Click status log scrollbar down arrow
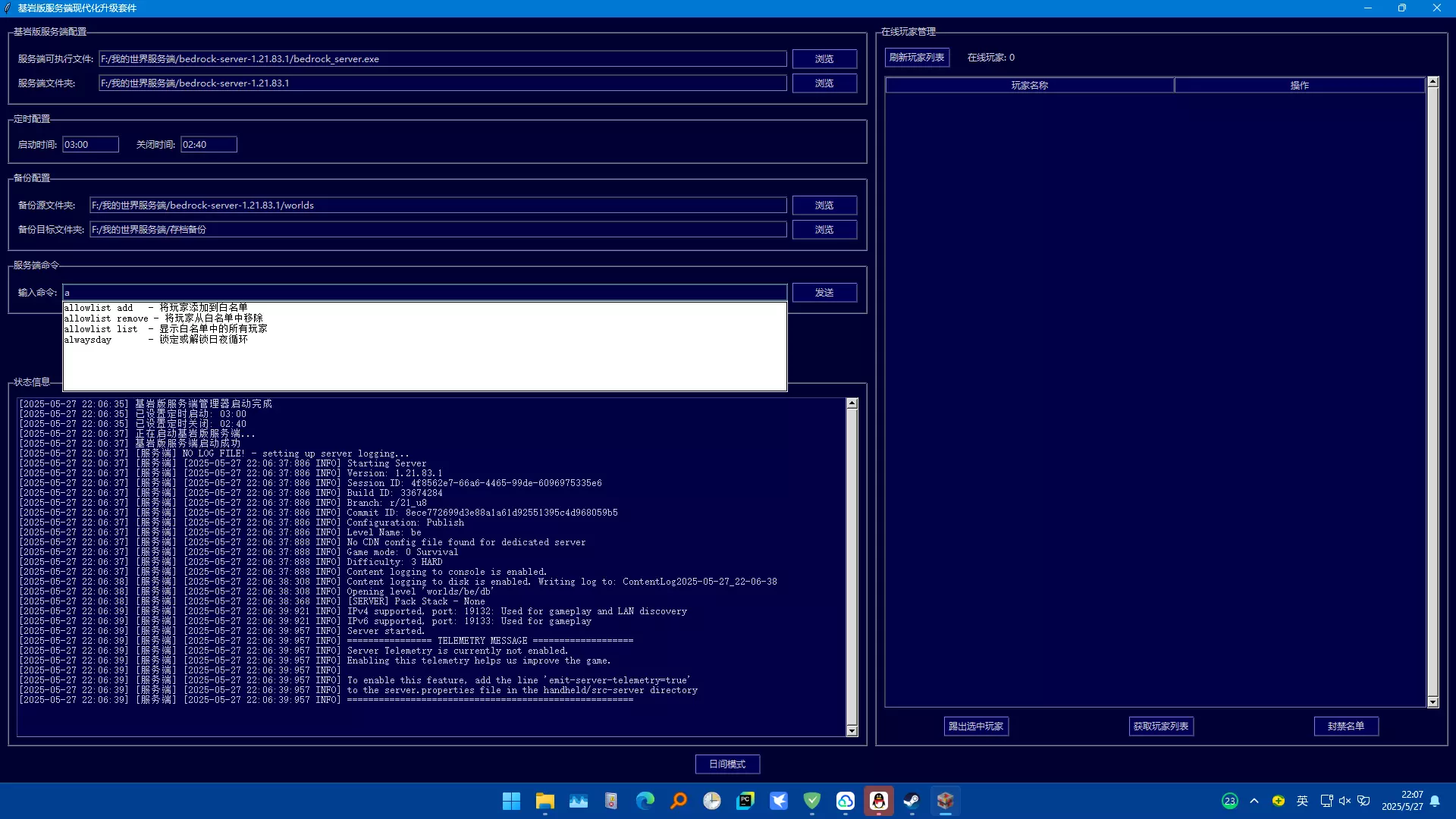The height and width of the screenshot is (819, 1456). tap(852, 731)
